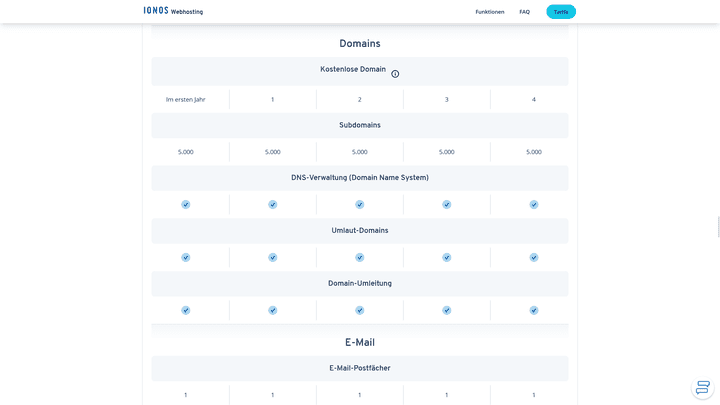
Task: Click middle-column checkmark under Umlaut-Domains
Action: [360, 257]
